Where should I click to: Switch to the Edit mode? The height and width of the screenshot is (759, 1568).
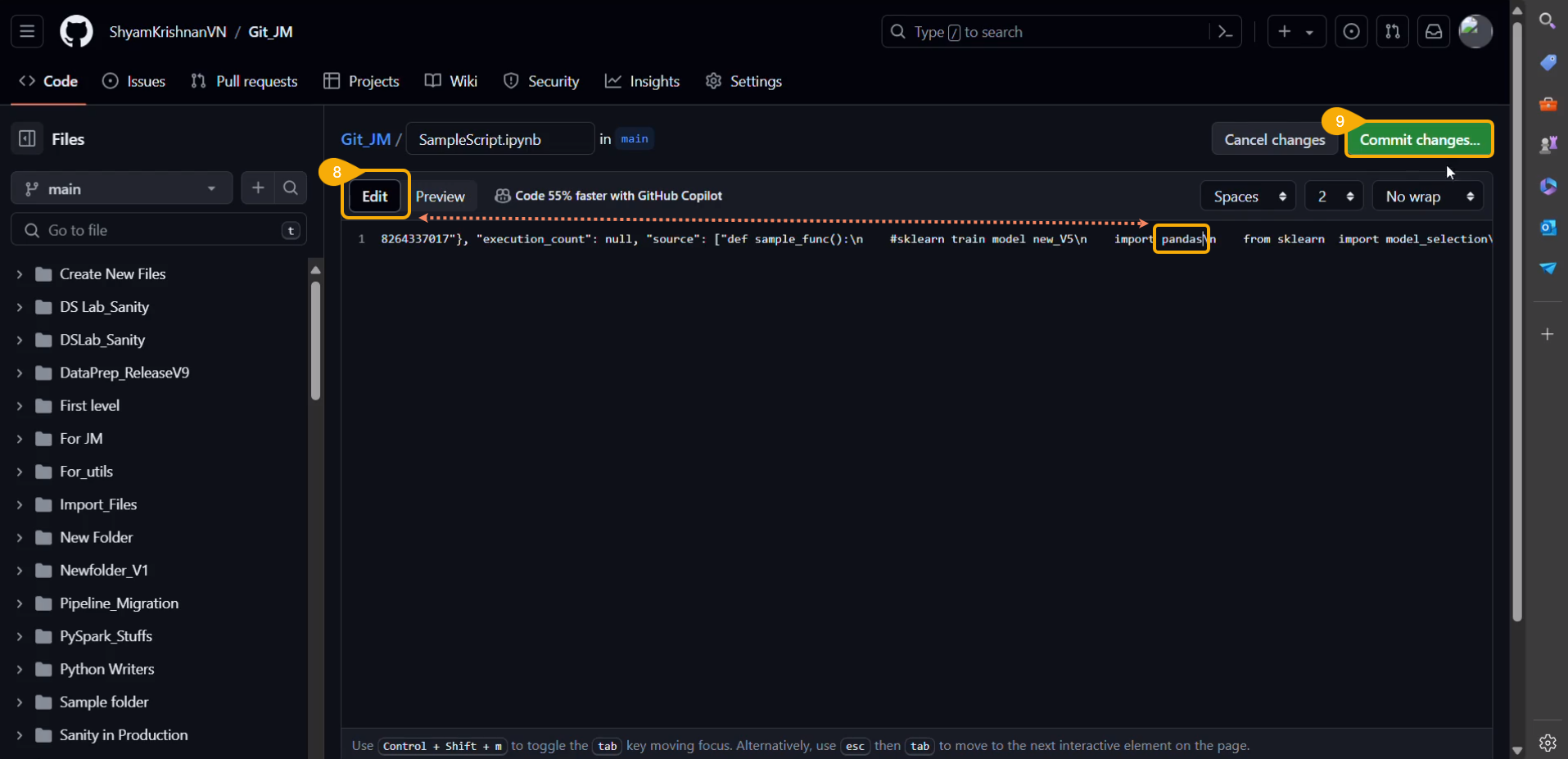[x=375, y=197]
